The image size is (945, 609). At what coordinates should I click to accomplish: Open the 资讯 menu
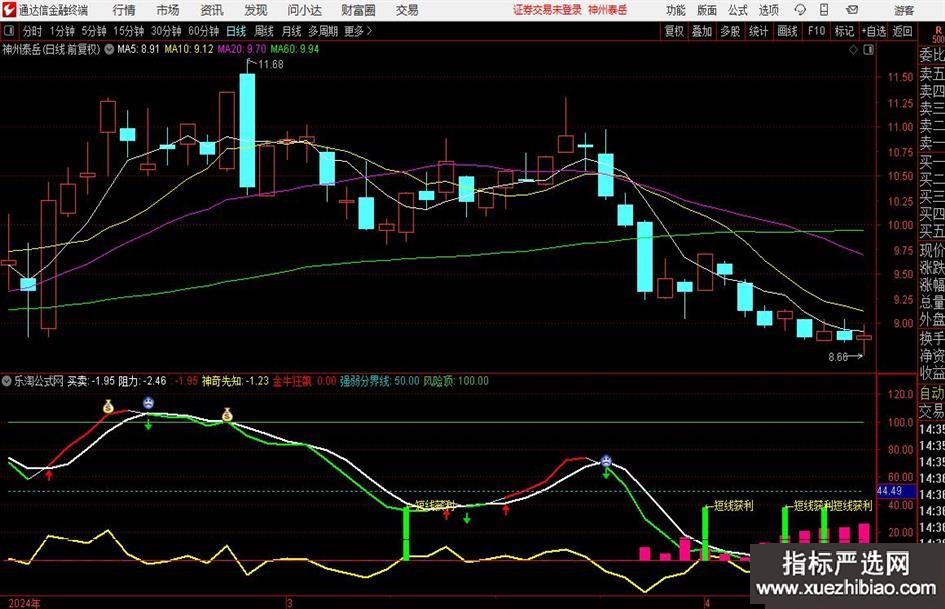coord(212,10)
